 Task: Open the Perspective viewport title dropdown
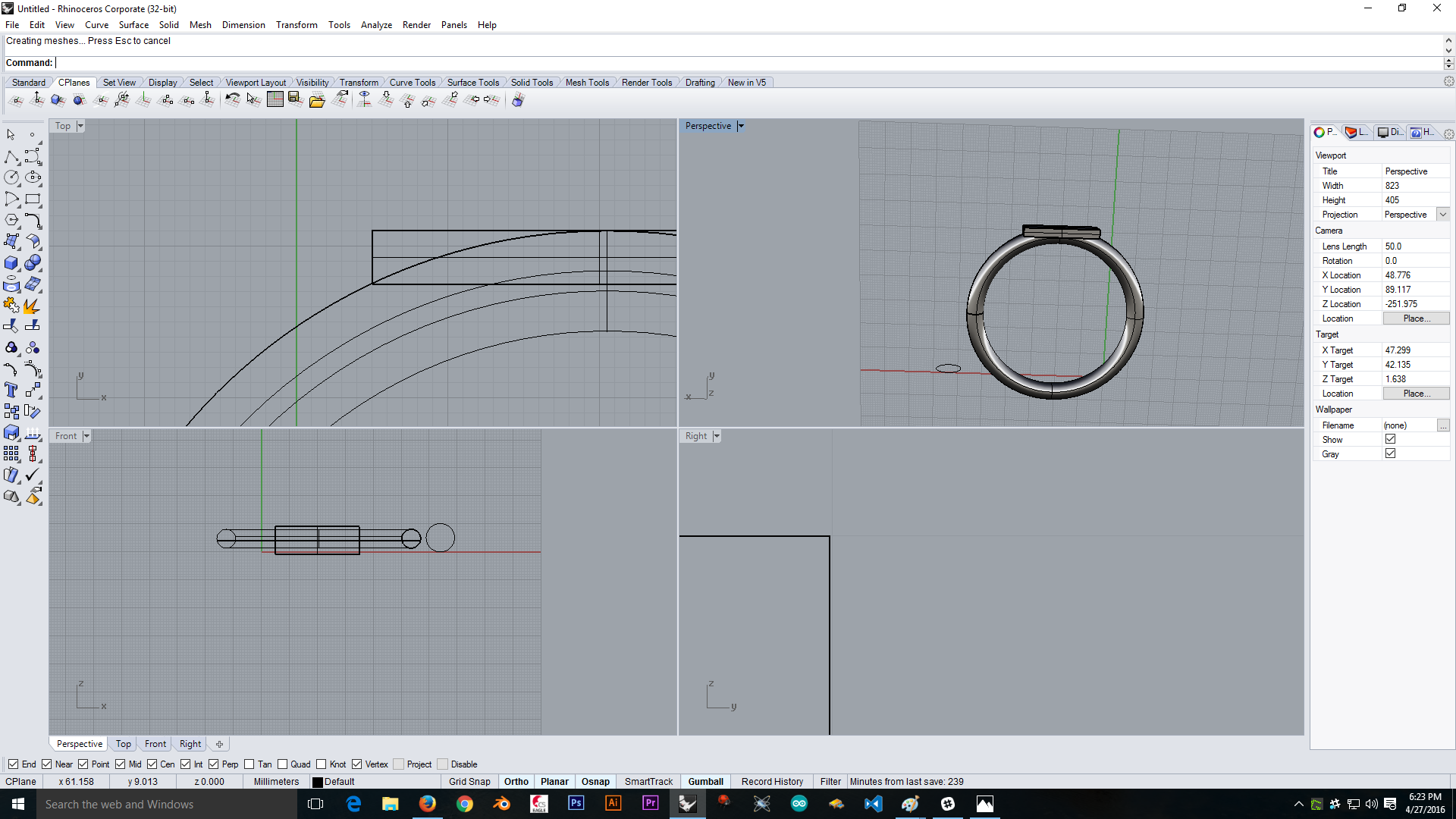[741, 127]
